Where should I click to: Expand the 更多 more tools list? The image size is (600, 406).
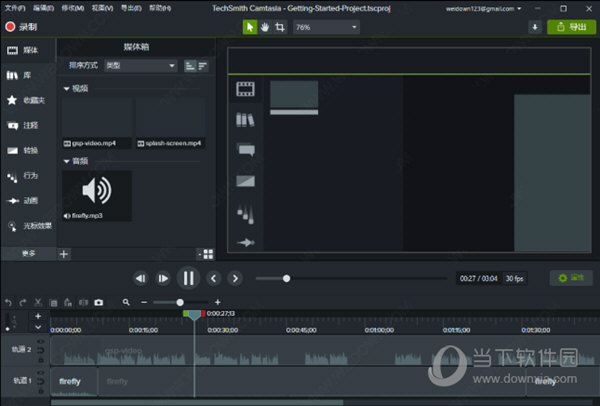coord(28,253)
